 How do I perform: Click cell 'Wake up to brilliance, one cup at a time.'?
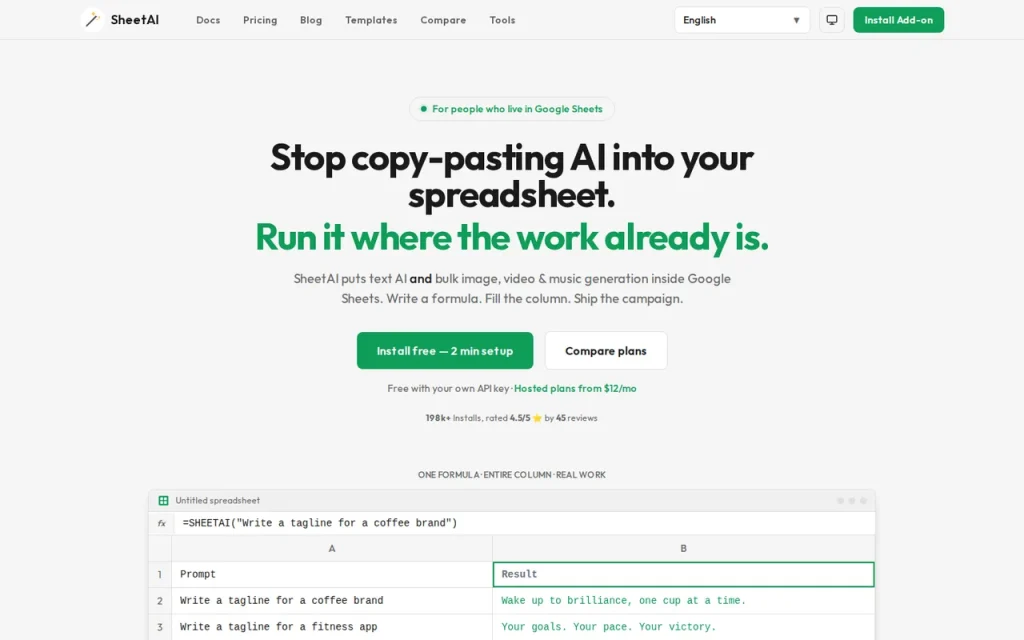tap(684, 601)
